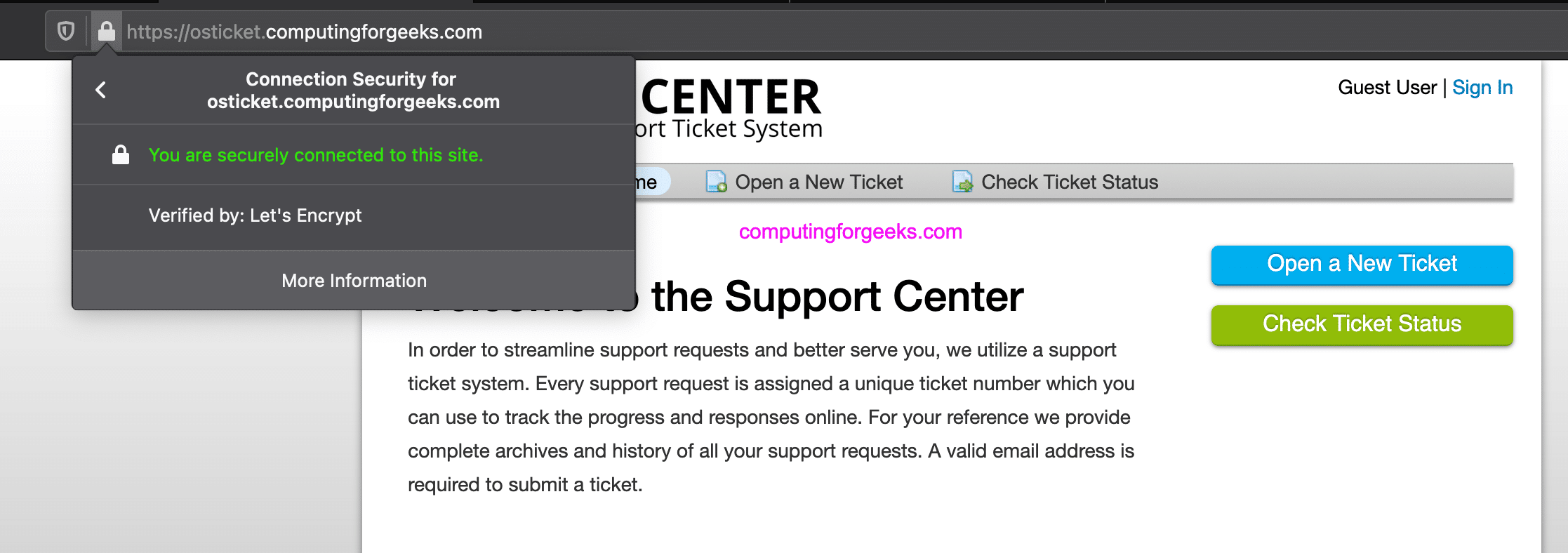The height and width of the screenshot is (553, 1568).
Task: Click the white lock icon beside secure message
Action: [x=121, y=155]
